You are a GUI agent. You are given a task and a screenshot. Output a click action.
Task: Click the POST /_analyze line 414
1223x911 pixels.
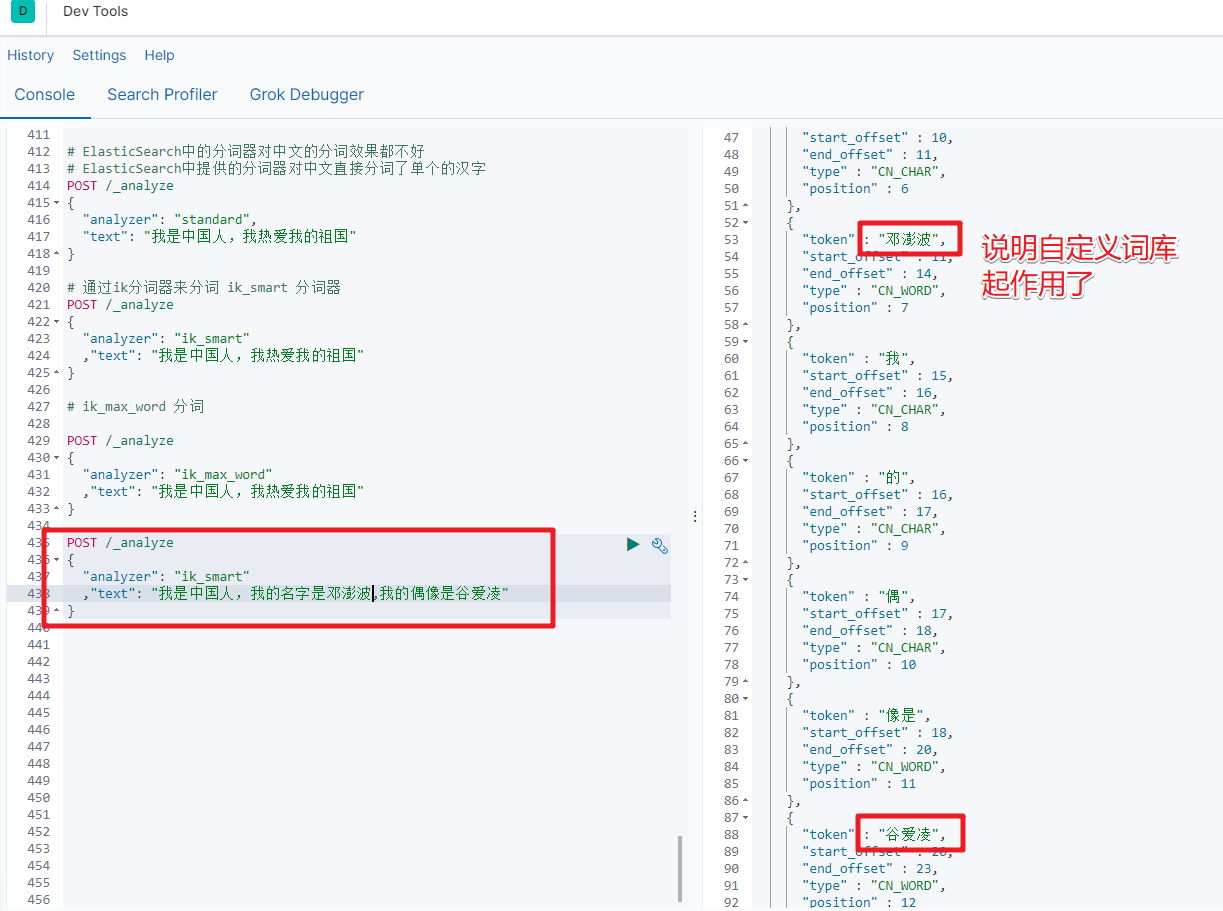coord(120,186)
